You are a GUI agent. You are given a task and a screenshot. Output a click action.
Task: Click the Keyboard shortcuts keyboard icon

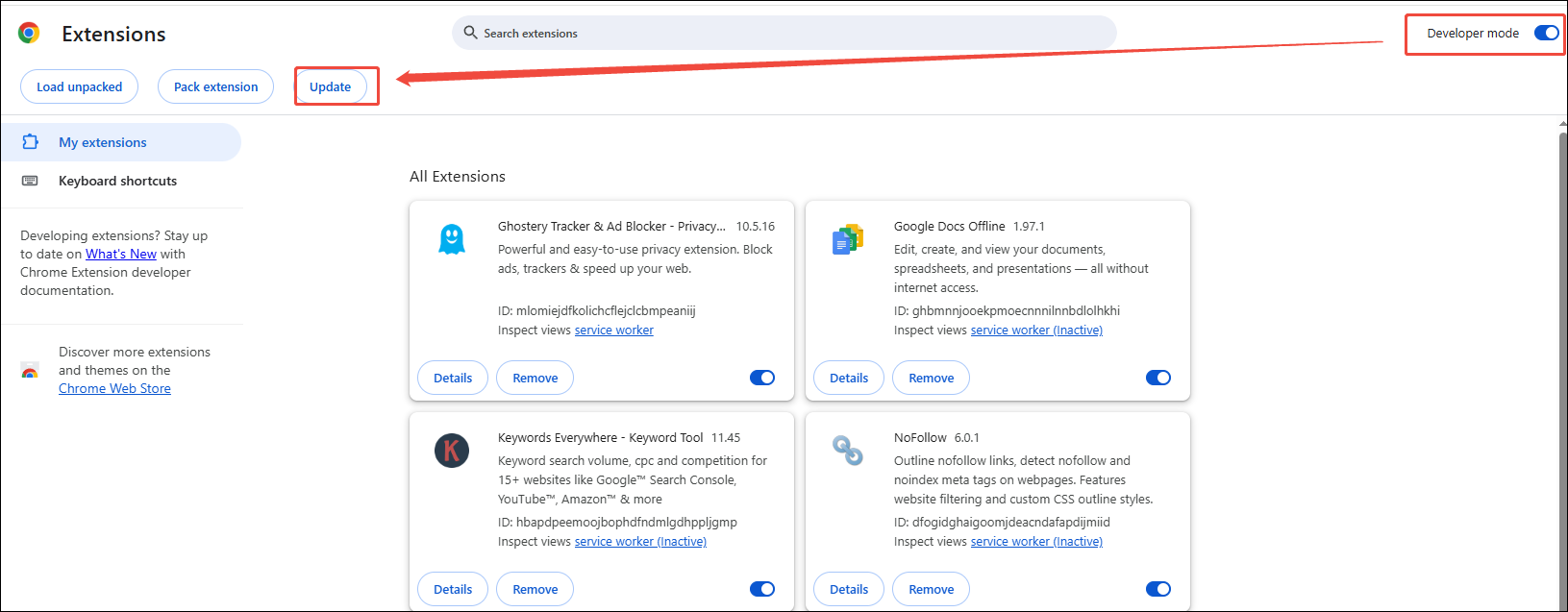pos(30,181)
